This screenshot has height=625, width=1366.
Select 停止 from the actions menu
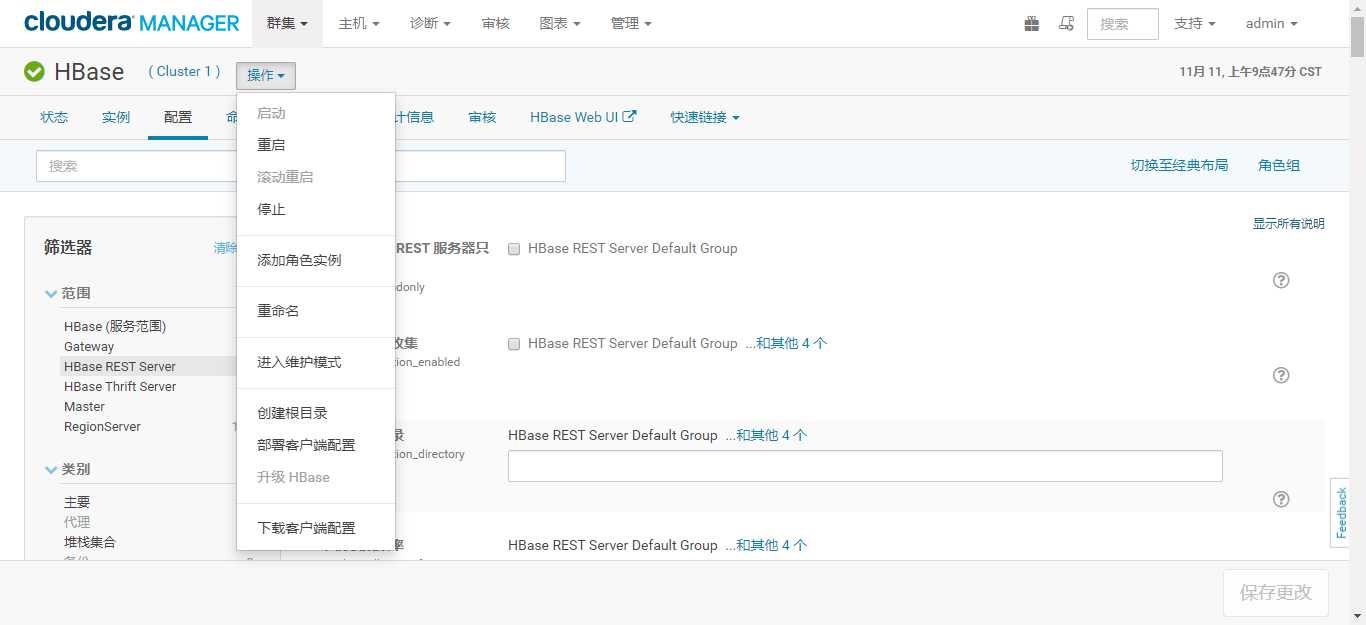pyautogui.click(x=316, y=209)
